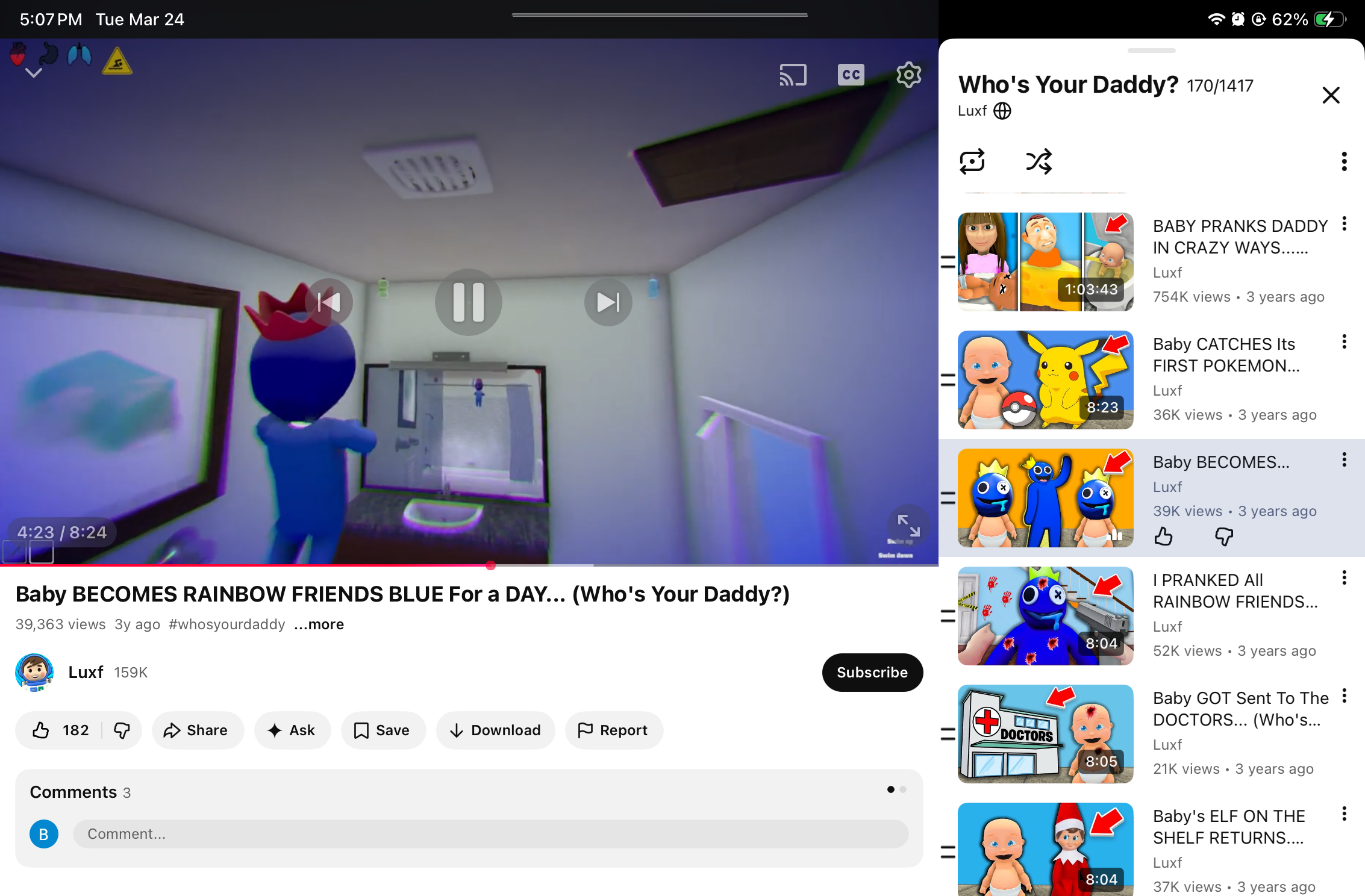Click the red video progress scrubber
The height and width of the screenshot is (896, 1365).
(490, 565)
